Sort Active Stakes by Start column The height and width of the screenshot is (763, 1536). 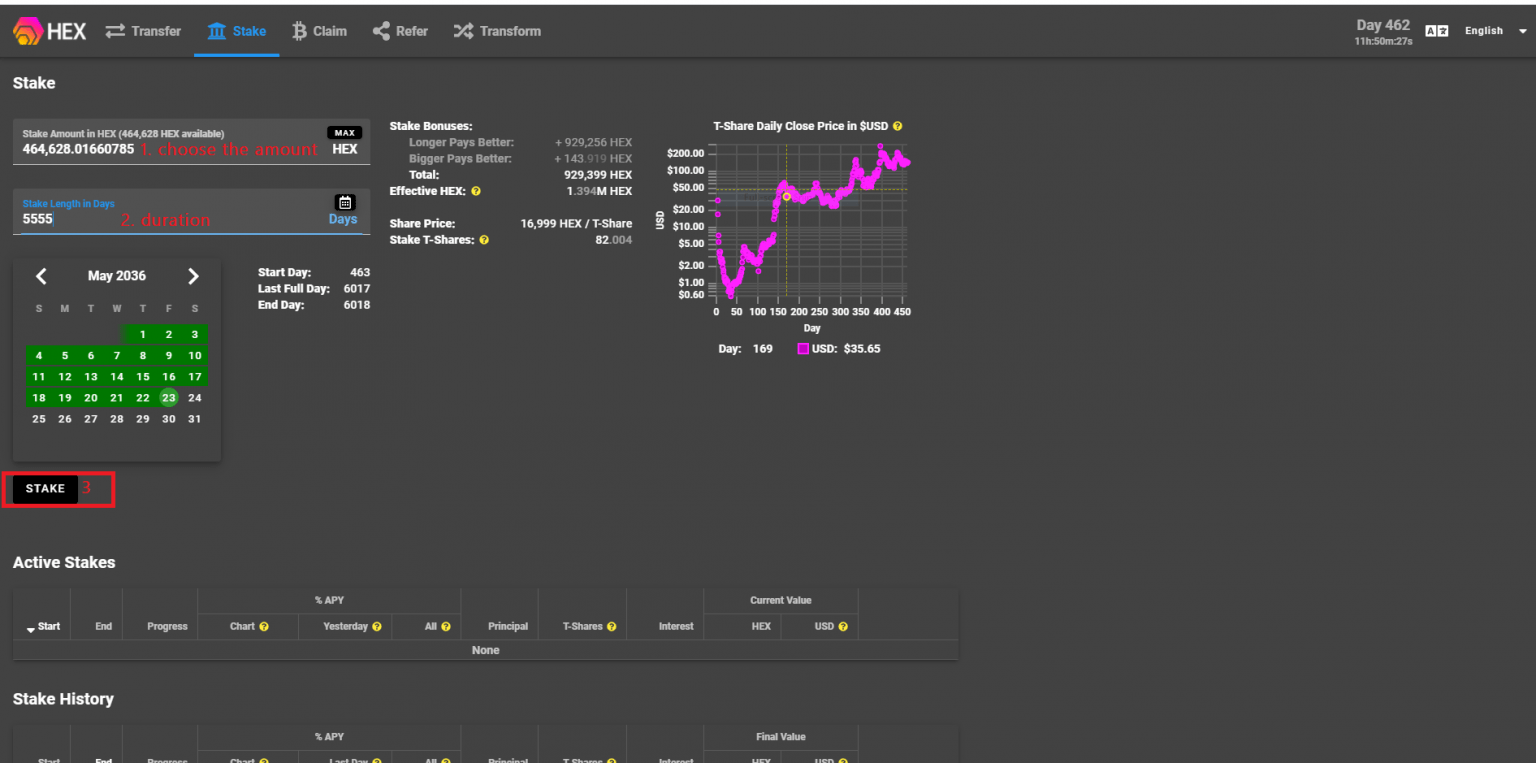(43, 626)
